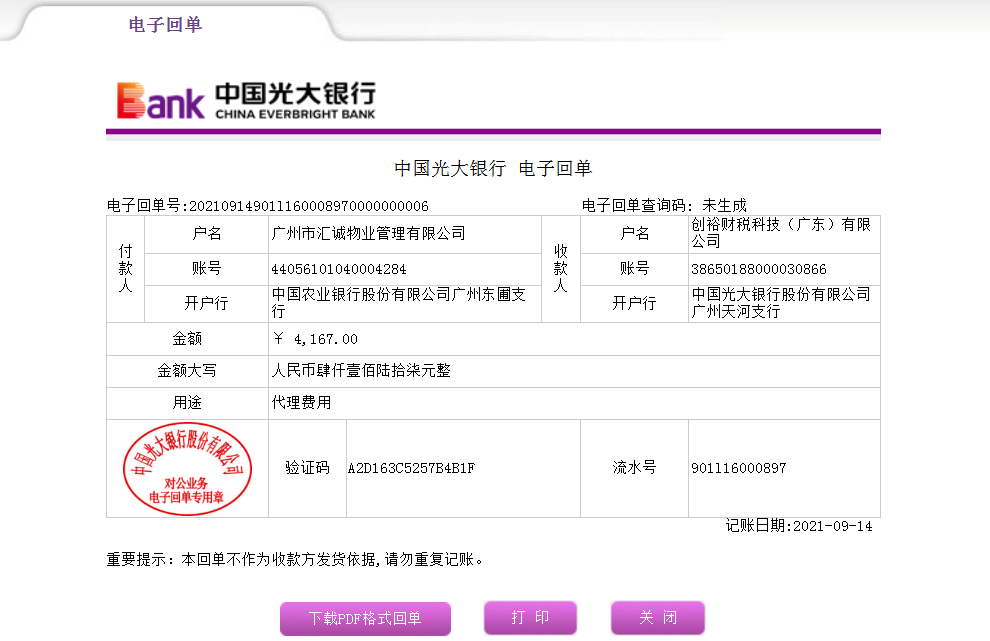
Task: Click the 收款人 column header cell
Action: point(561,269)
